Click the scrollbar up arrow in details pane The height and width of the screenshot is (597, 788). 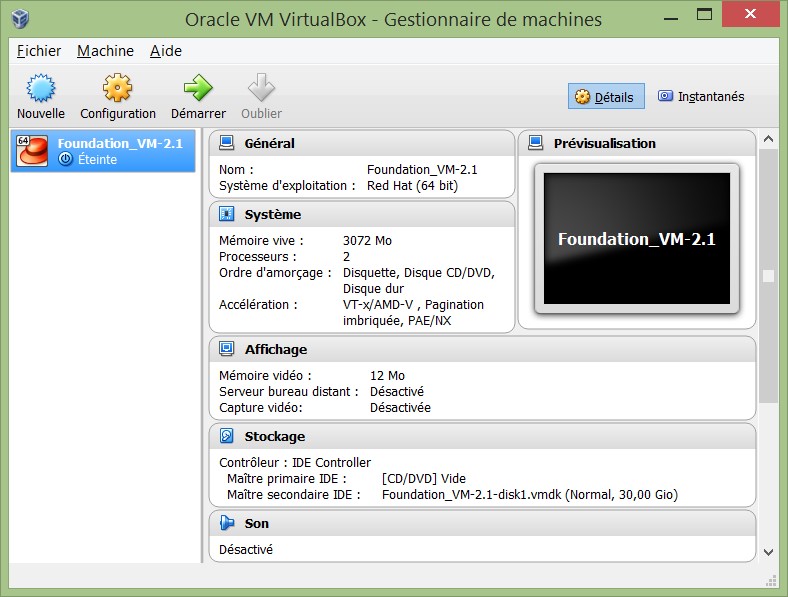coord(768,139)
